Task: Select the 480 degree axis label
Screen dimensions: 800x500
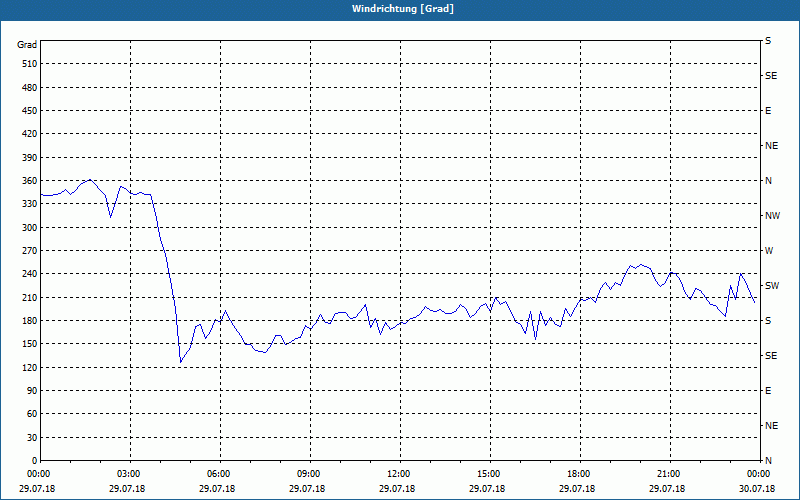Action: 29,87
